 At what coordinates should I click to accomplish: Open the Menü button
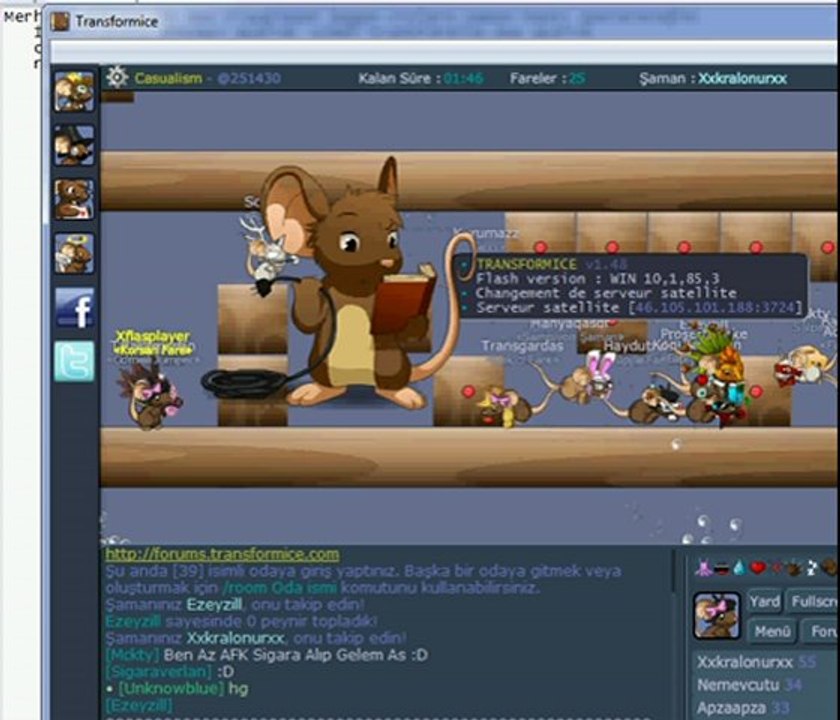(x=771, y=631)
